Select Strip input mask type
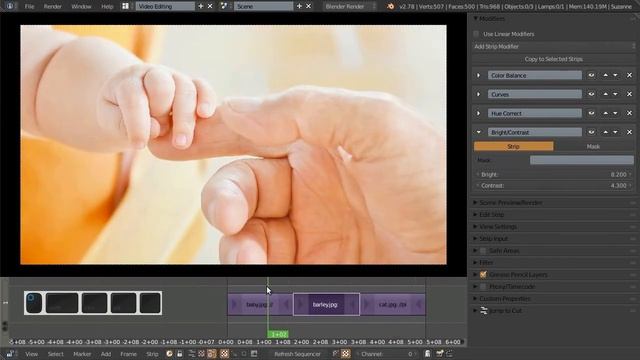Image resolution: width=640 pixels, height=360 pixels. 513,146
